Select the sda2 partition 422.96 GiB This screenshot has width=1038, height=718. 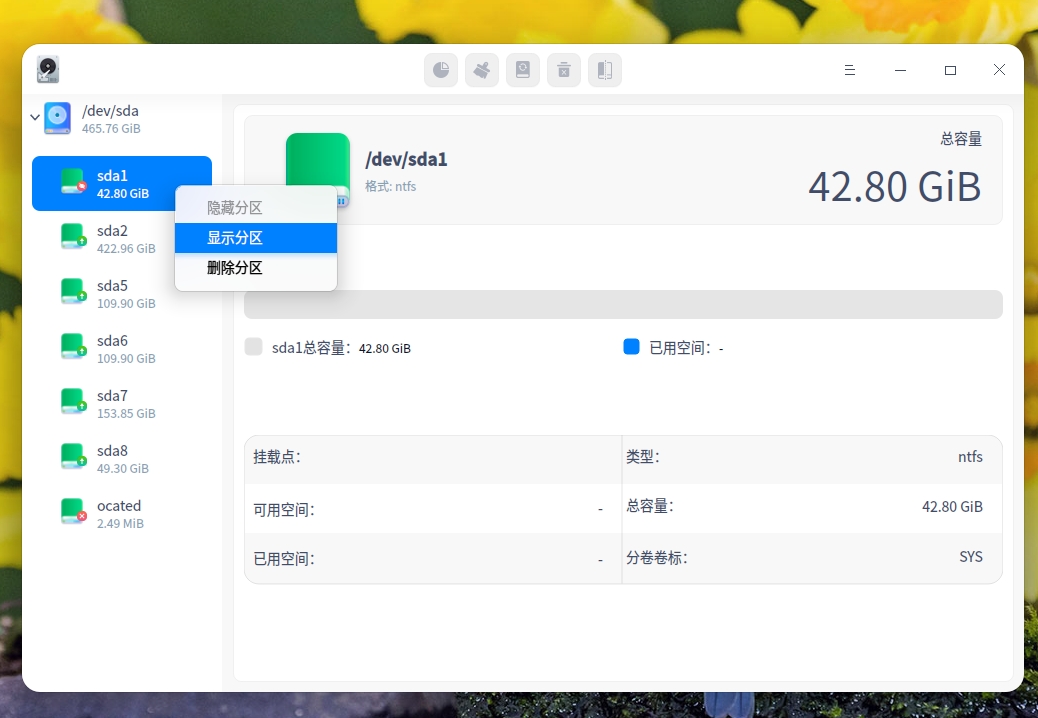pyautogui.click(x=122, y=239)
